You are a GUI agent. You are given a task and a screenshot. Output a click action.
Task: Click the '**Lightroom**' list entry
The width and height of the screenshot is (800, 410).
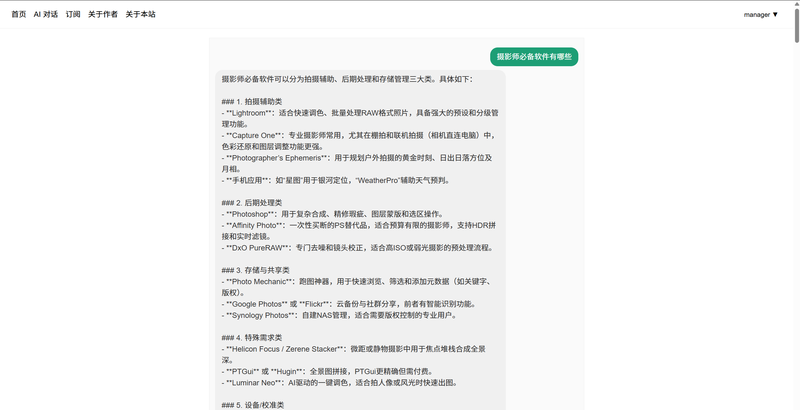point(360,118)
